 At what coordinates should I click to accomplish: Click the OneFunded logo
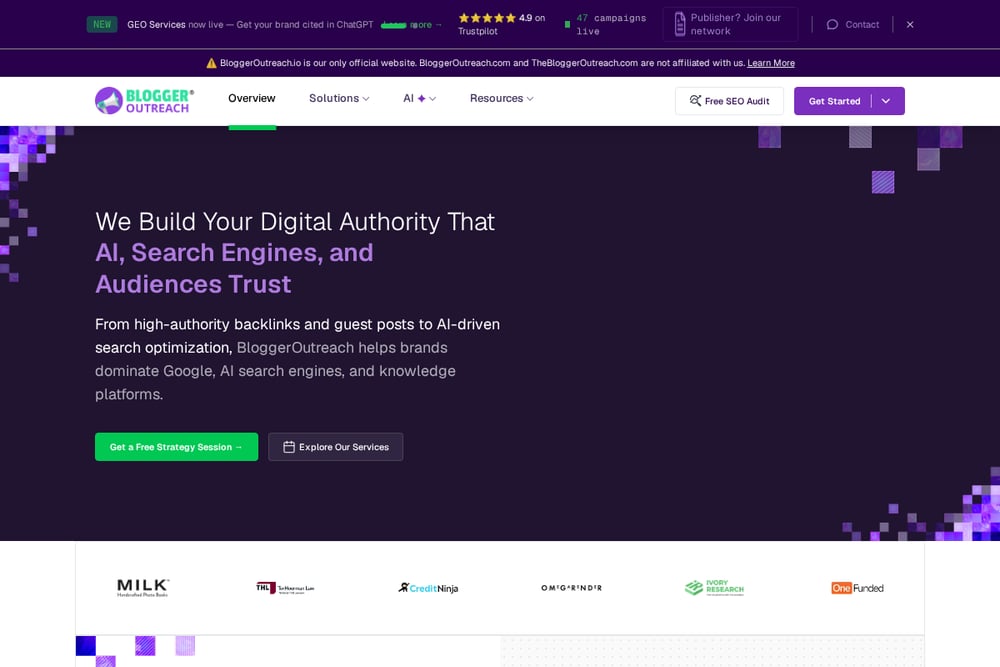tap(857, 588)
